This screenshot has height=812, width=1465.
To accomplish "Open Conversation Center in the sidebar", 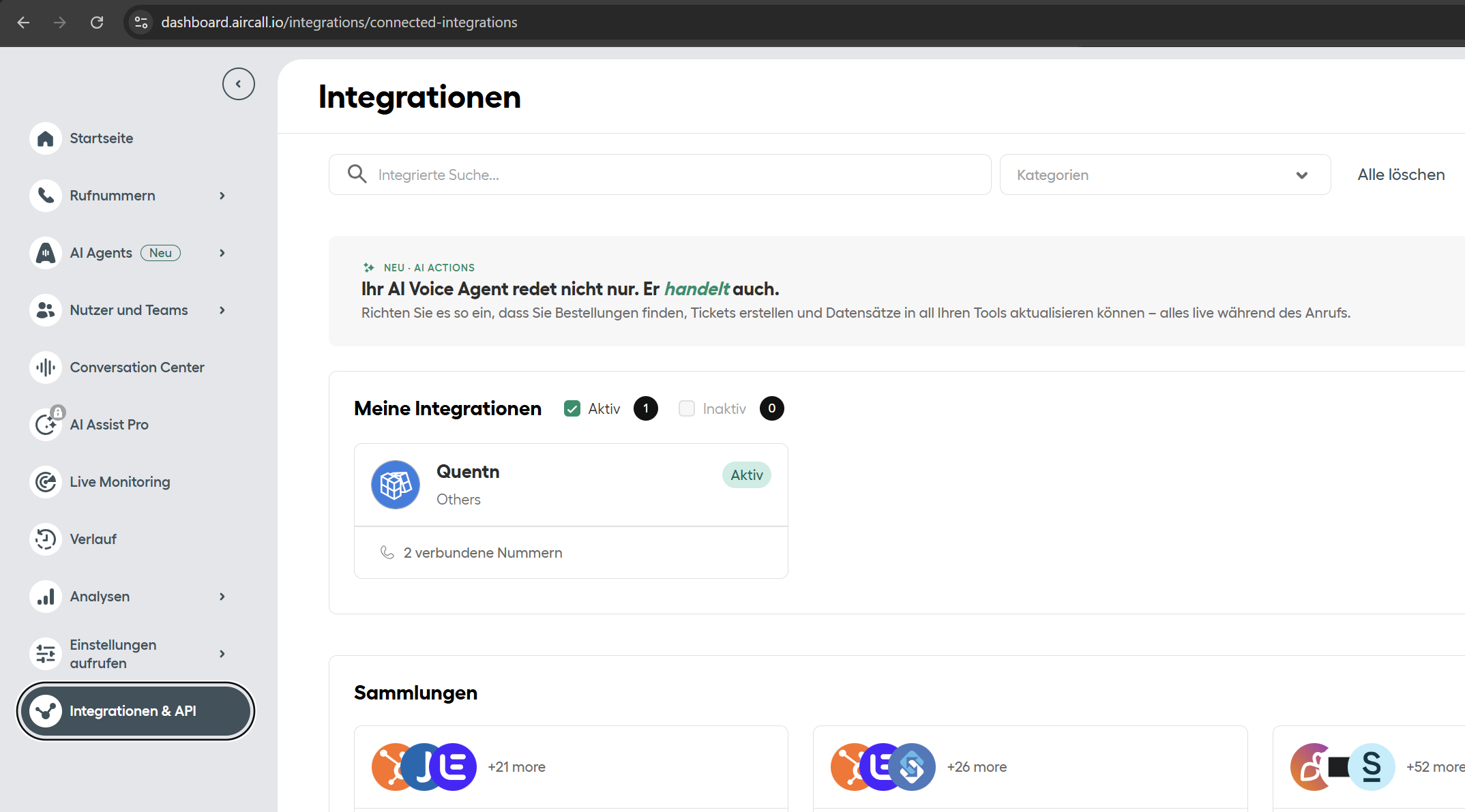I will [x=137, y=367].
